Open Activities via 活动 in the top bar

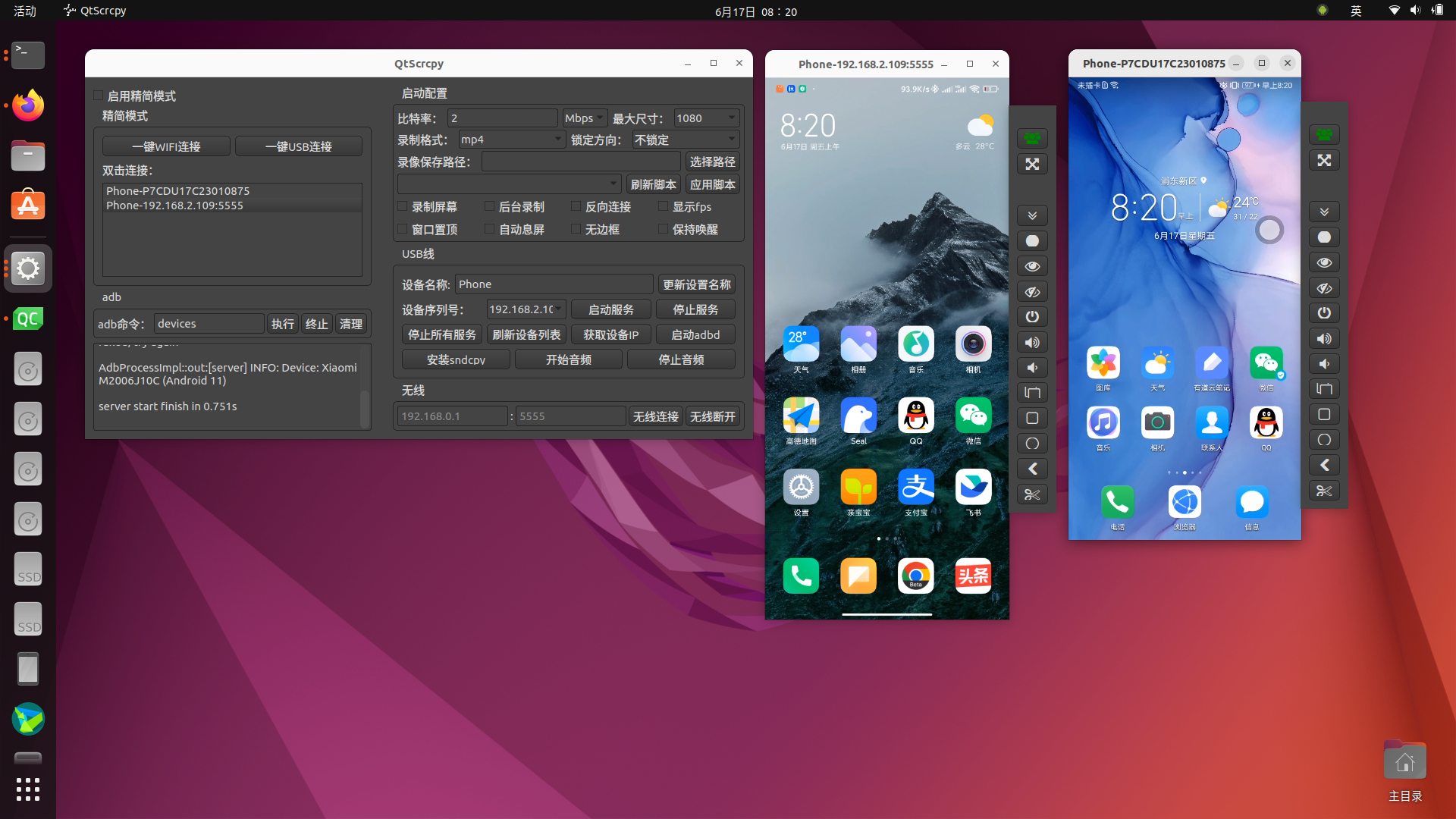coord(24,11)
